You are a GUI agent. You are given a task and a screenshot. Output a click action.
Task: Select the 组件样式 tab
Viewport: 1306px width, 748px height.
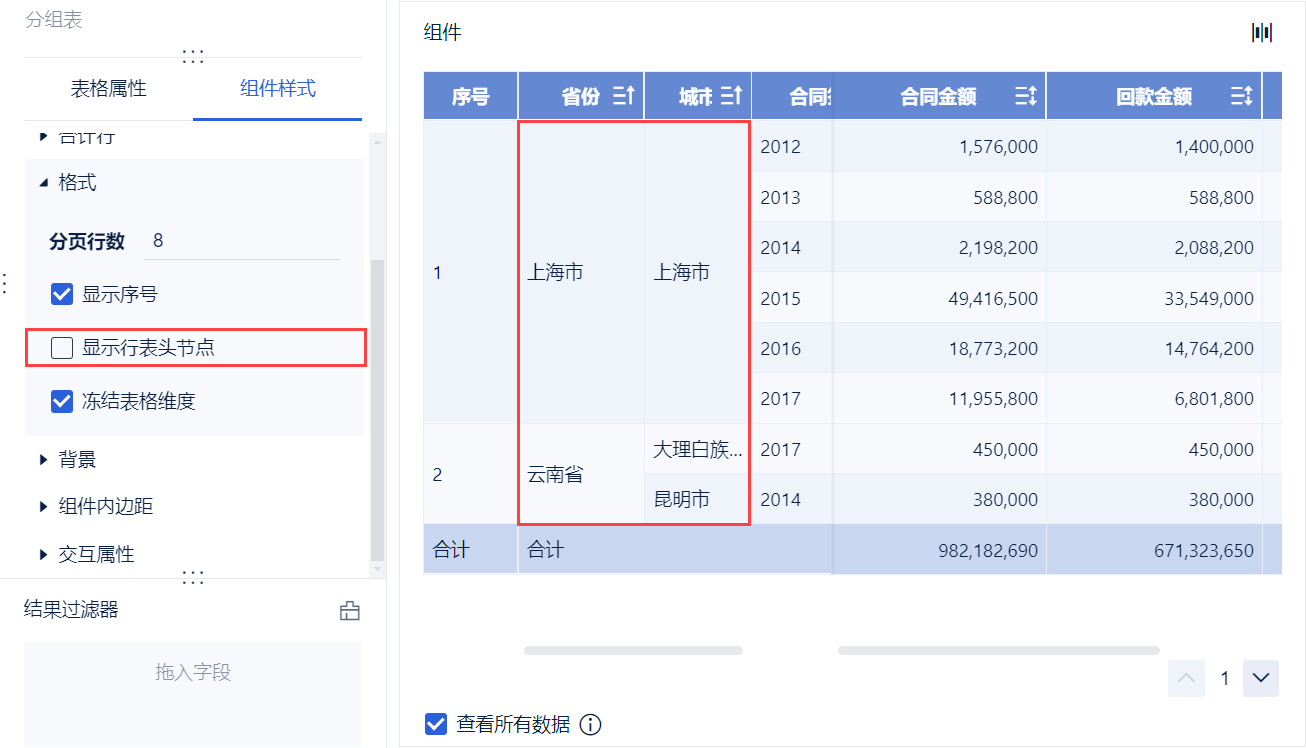coord(278,89)
